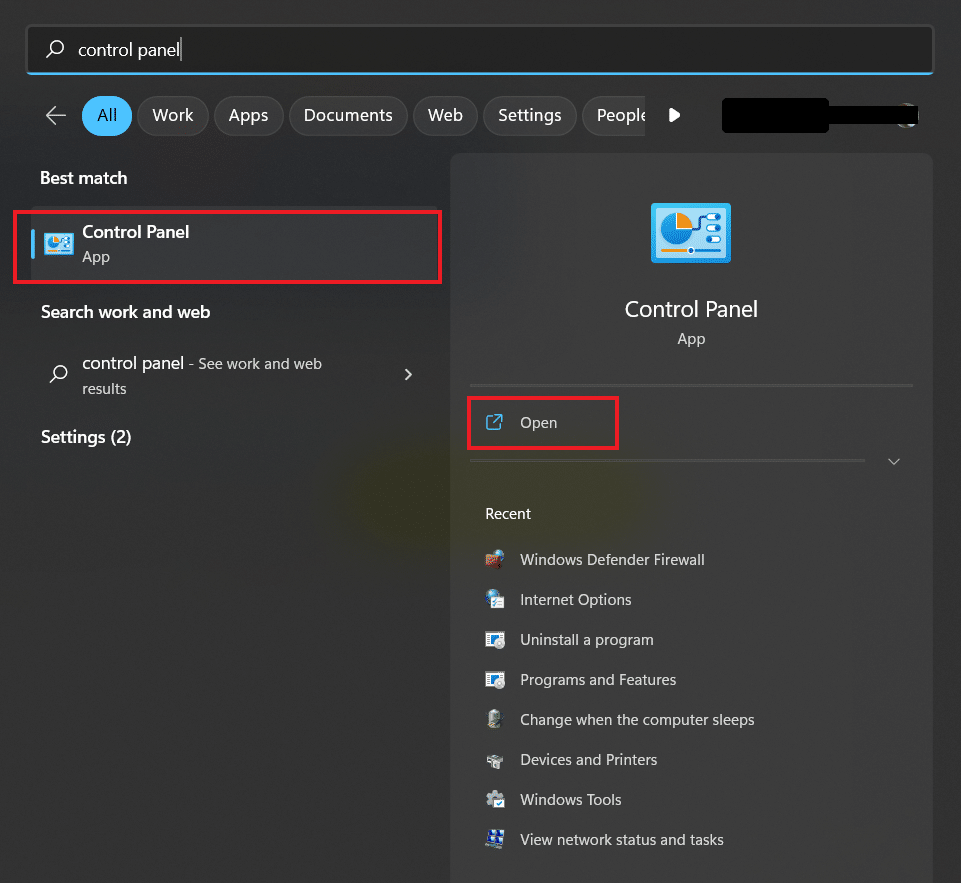The image size is (961, 883).
Task: Switch to the Work filter tab
Action: [173, 116]
